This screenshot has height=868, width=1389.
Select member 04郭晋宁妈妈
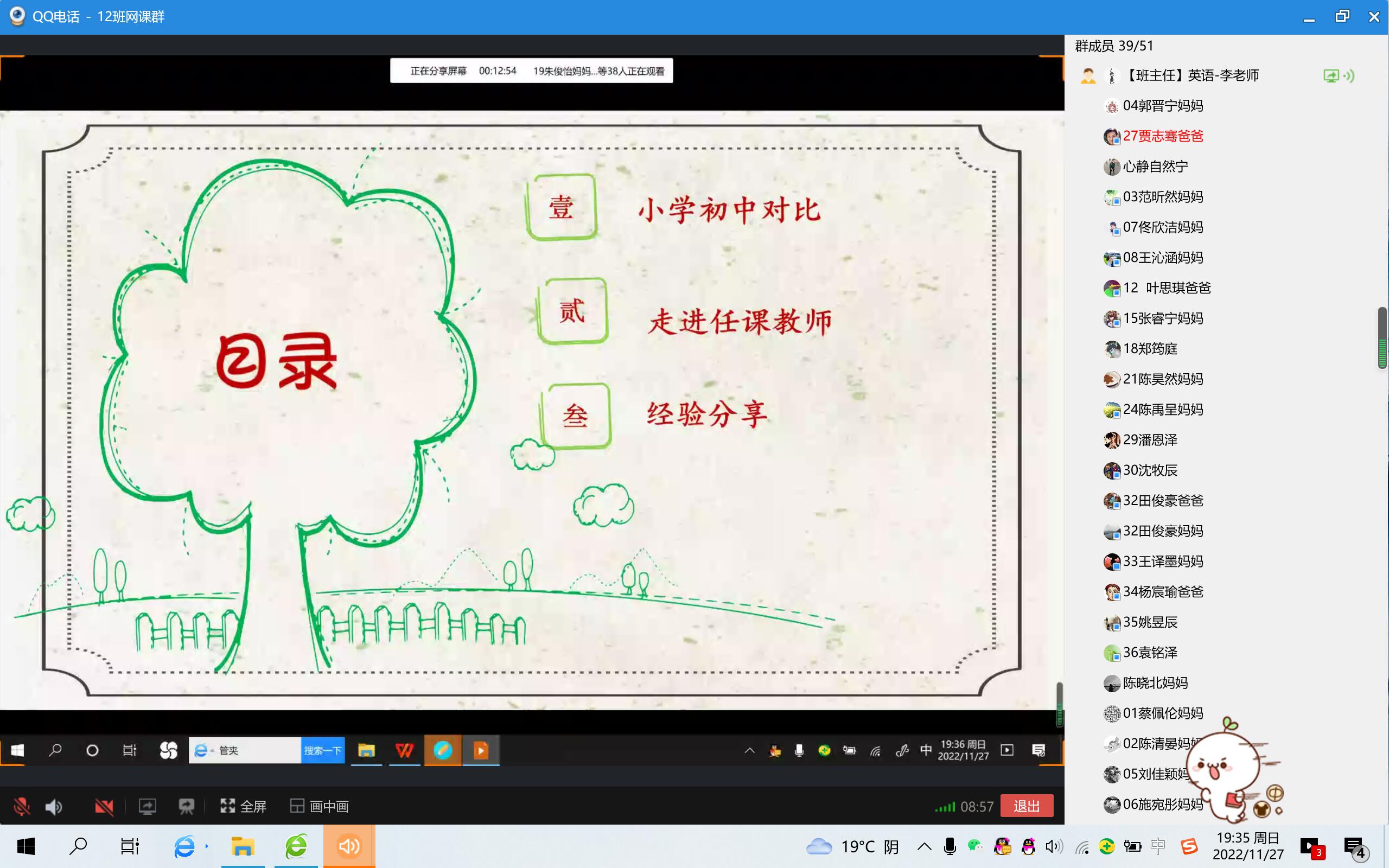(x=1163, y=106)
